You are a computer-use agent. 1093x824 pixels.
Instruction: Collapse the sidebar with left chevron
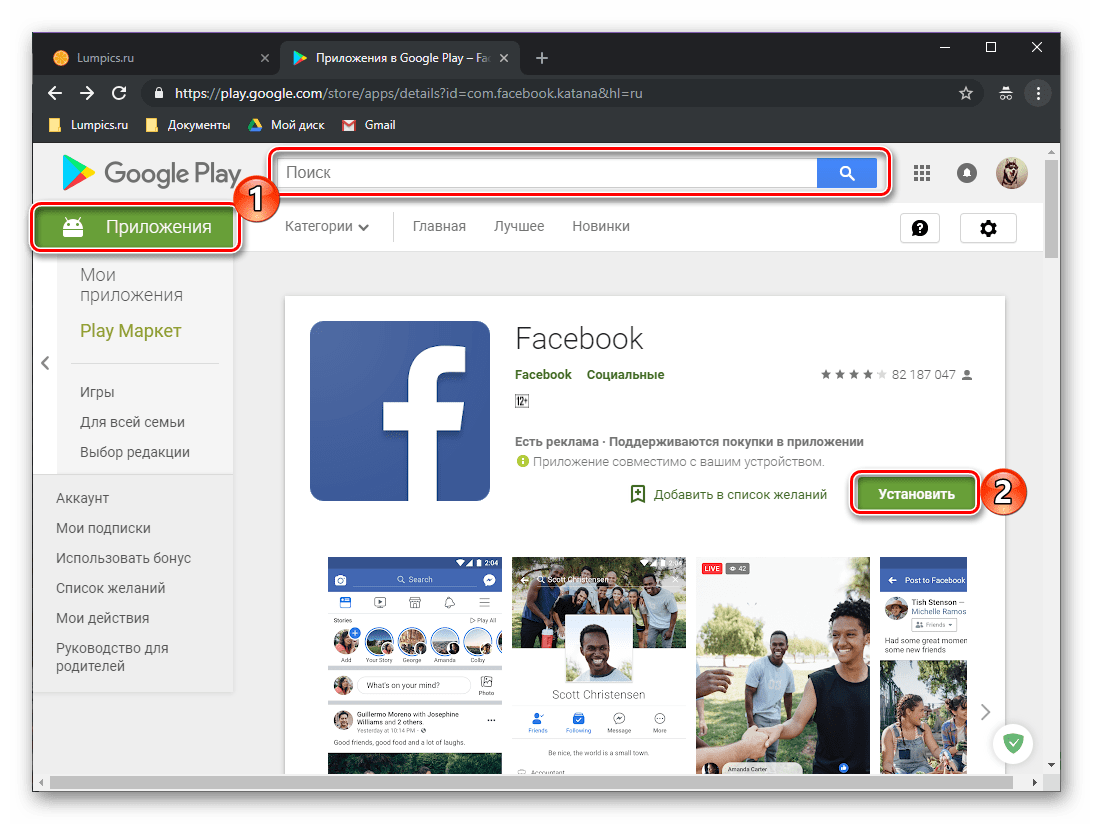pyautogui.click(x=45, y=363)
